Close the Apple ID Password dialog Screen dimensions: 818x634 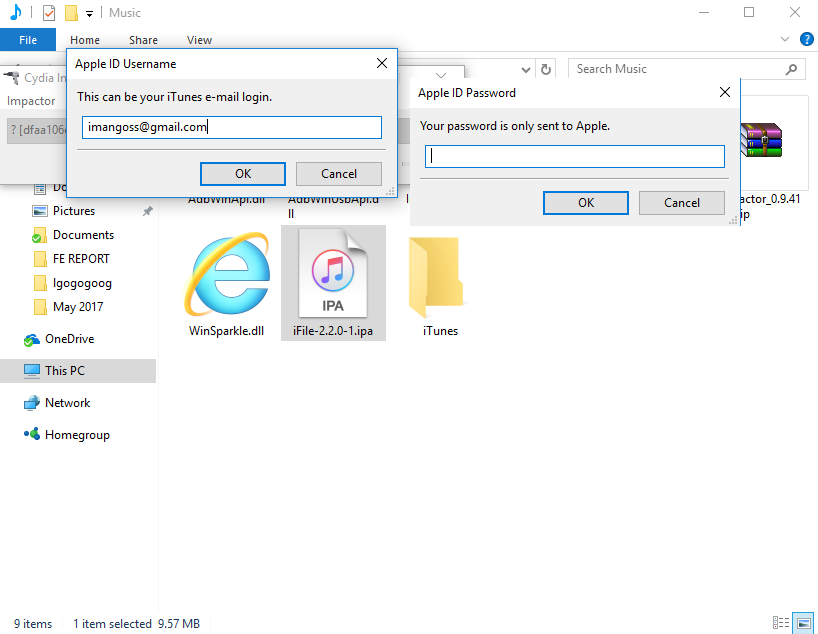725,92
